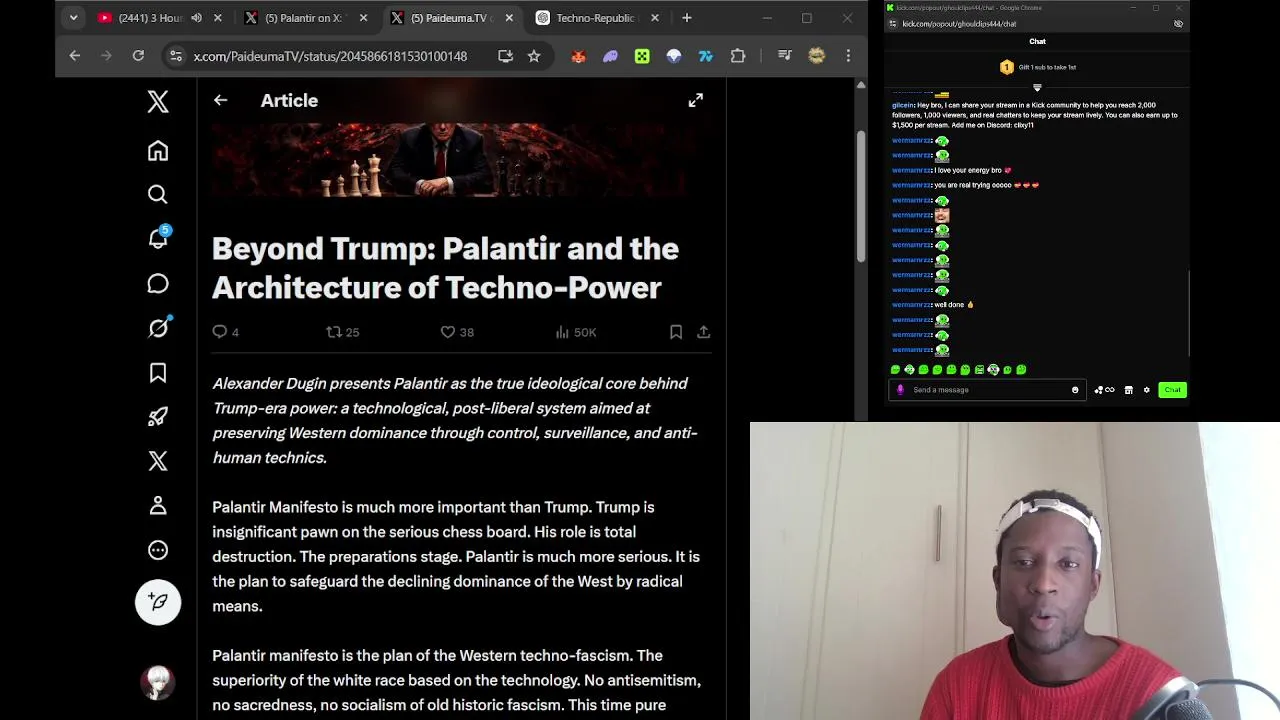Go back with the Article arrow

pyautogui.click(x=220, y=100)
